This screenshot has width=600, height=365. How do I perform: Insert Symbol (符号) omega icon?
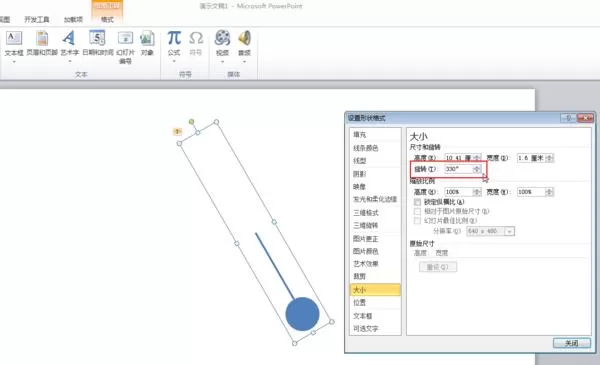click(196, 38)
